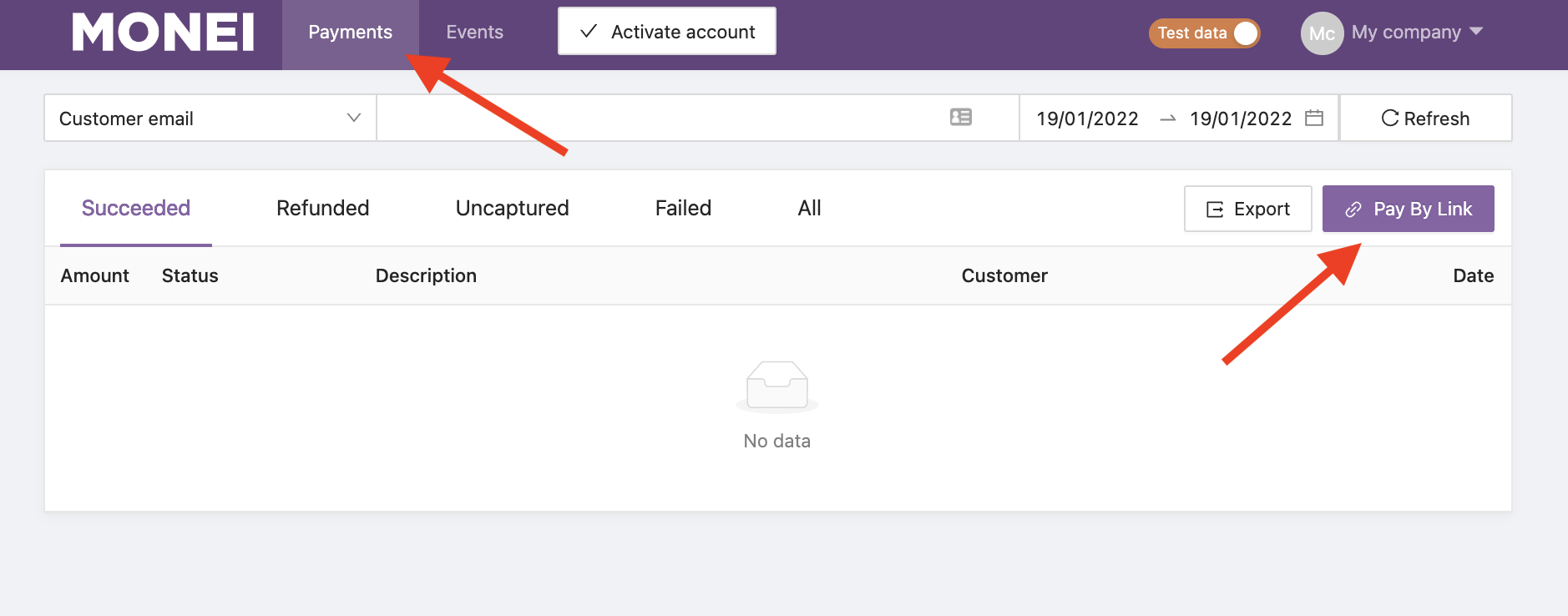Screen dimensions: 1568x616
Task: Create a Pay By Link payment
Action: coord(1409,209)
